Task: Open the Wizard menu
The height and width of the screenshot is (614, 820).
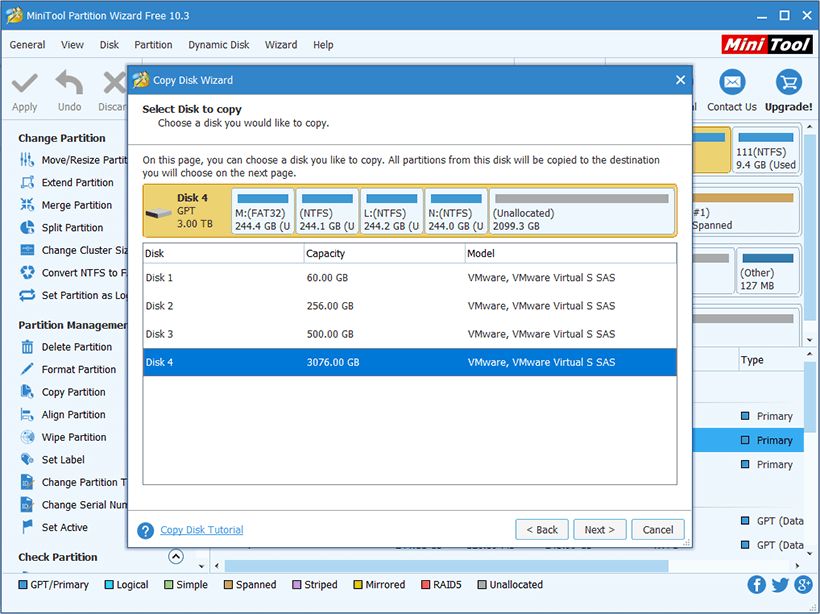Action: point(281,45)
